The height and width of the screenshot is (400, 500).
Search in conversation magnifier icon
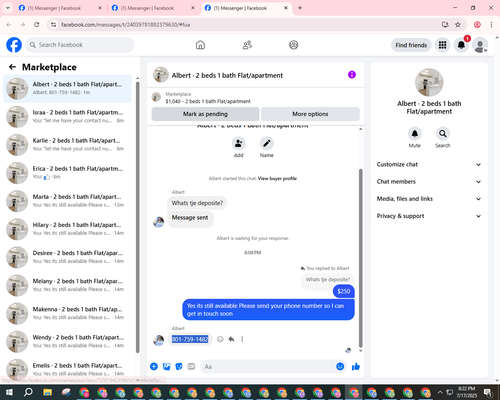pos(443,134)
